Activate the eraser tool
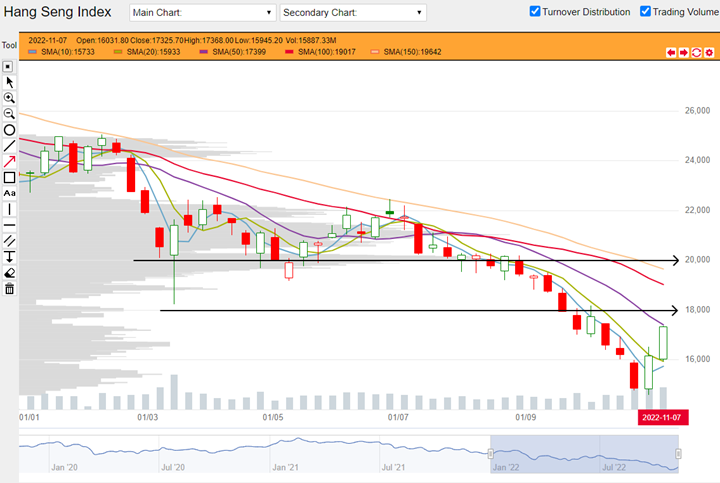 (x=9, y=273)
